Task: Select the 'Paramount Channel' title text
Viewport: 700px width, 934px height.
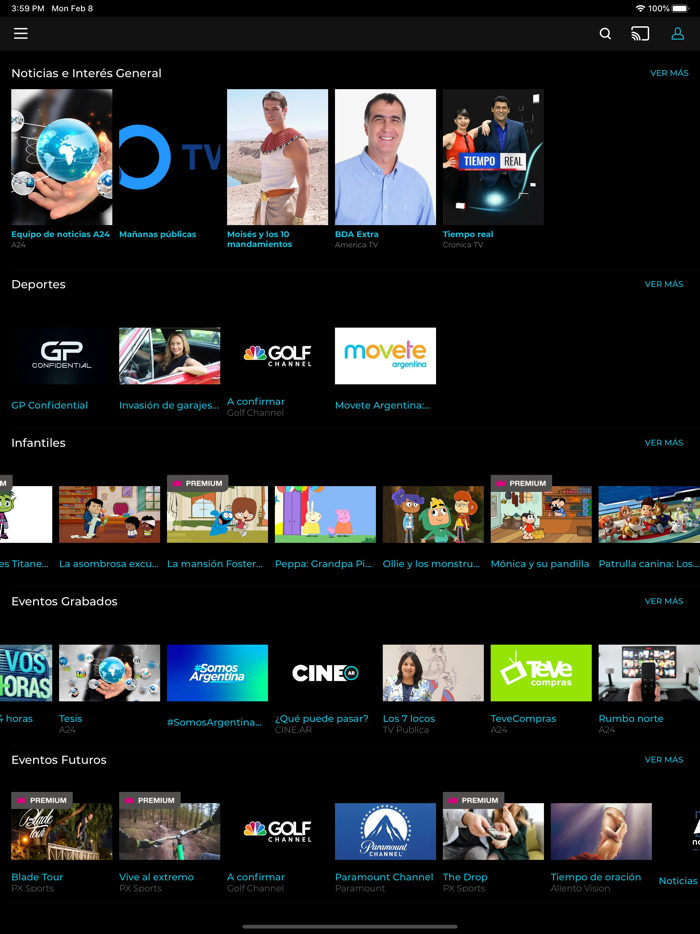Action: point(384,877)
